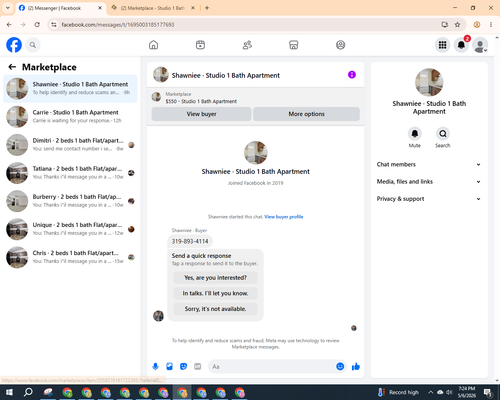The width and height of the screenshot is (500, 400).
Task: Expand the Chat members section
Action: pyautogui.click(x=429, y=164)
